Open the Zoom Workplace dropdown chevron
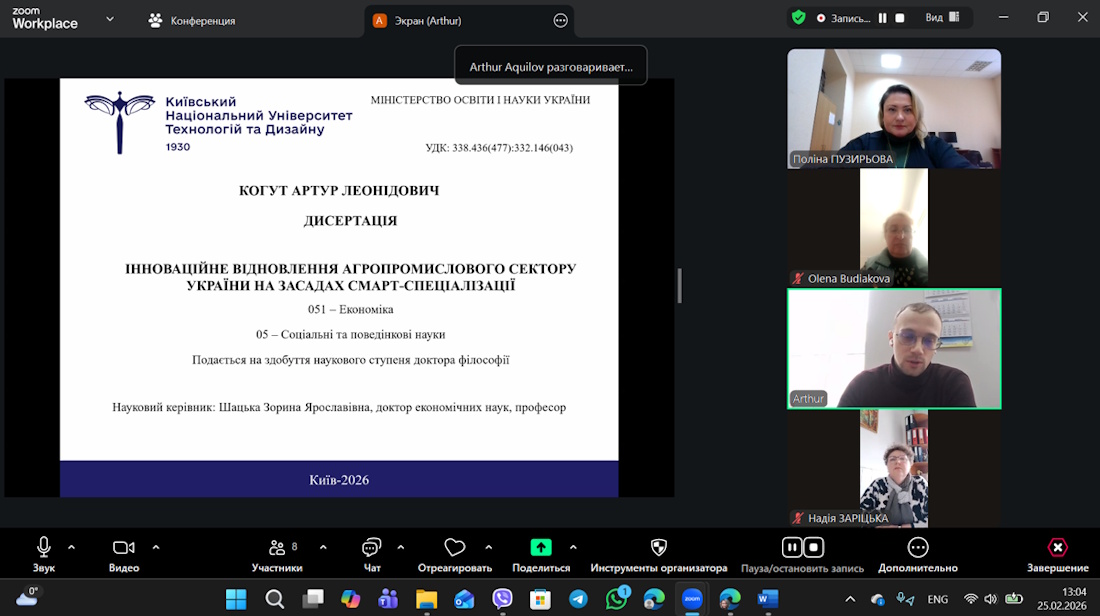The height and width of the screenshot is (616, 1100). click(110, 19)
